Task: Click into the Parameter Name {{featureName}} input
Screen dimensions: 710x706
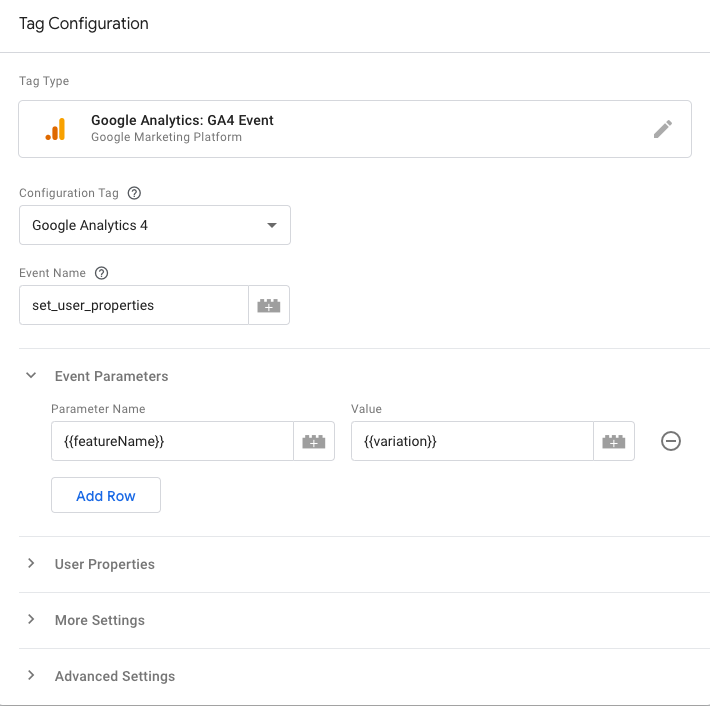Action: [171, 441]
